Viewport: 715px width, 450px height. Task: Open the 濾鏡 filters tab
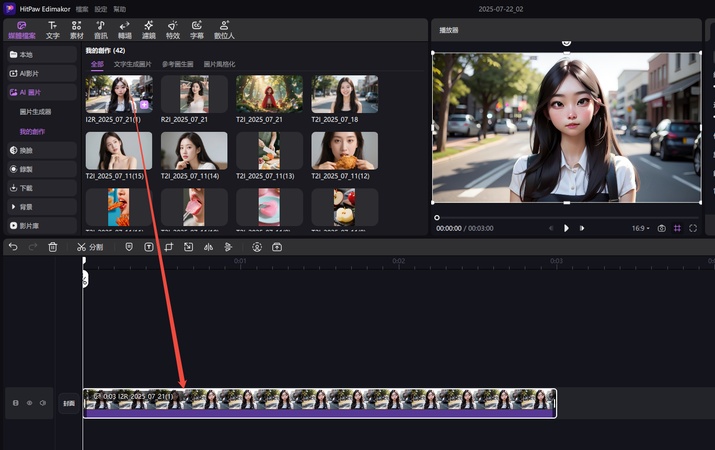[x=149, y=30]
